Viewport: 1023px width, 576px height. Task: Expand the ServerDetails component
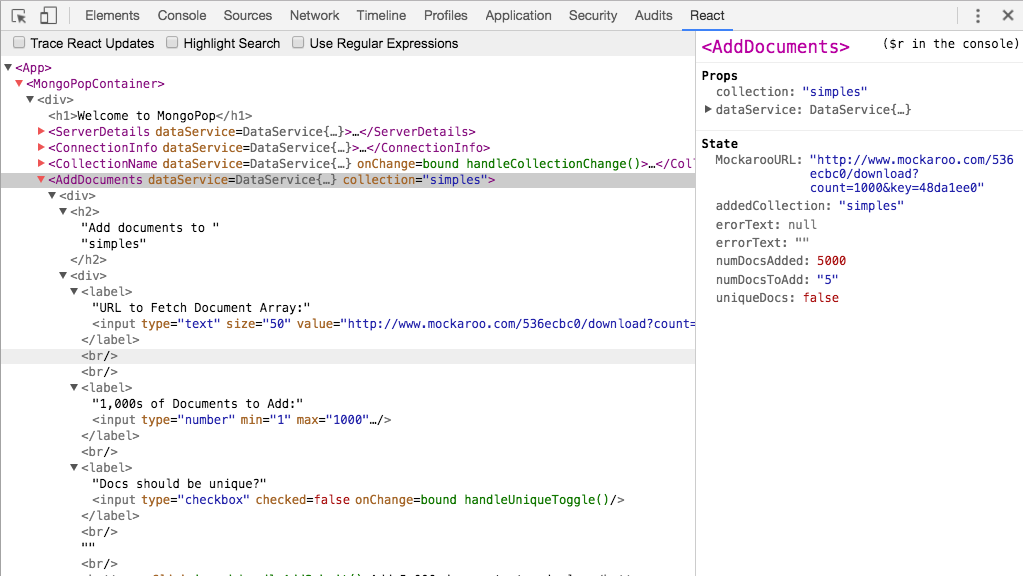click(x=41, y=131)
